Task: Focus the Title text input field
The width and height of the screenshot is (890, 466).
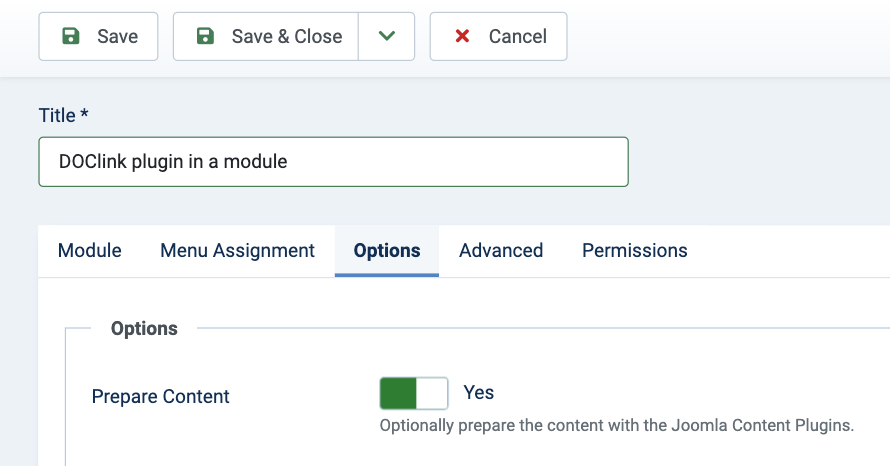Action: (x=333, y=162)
